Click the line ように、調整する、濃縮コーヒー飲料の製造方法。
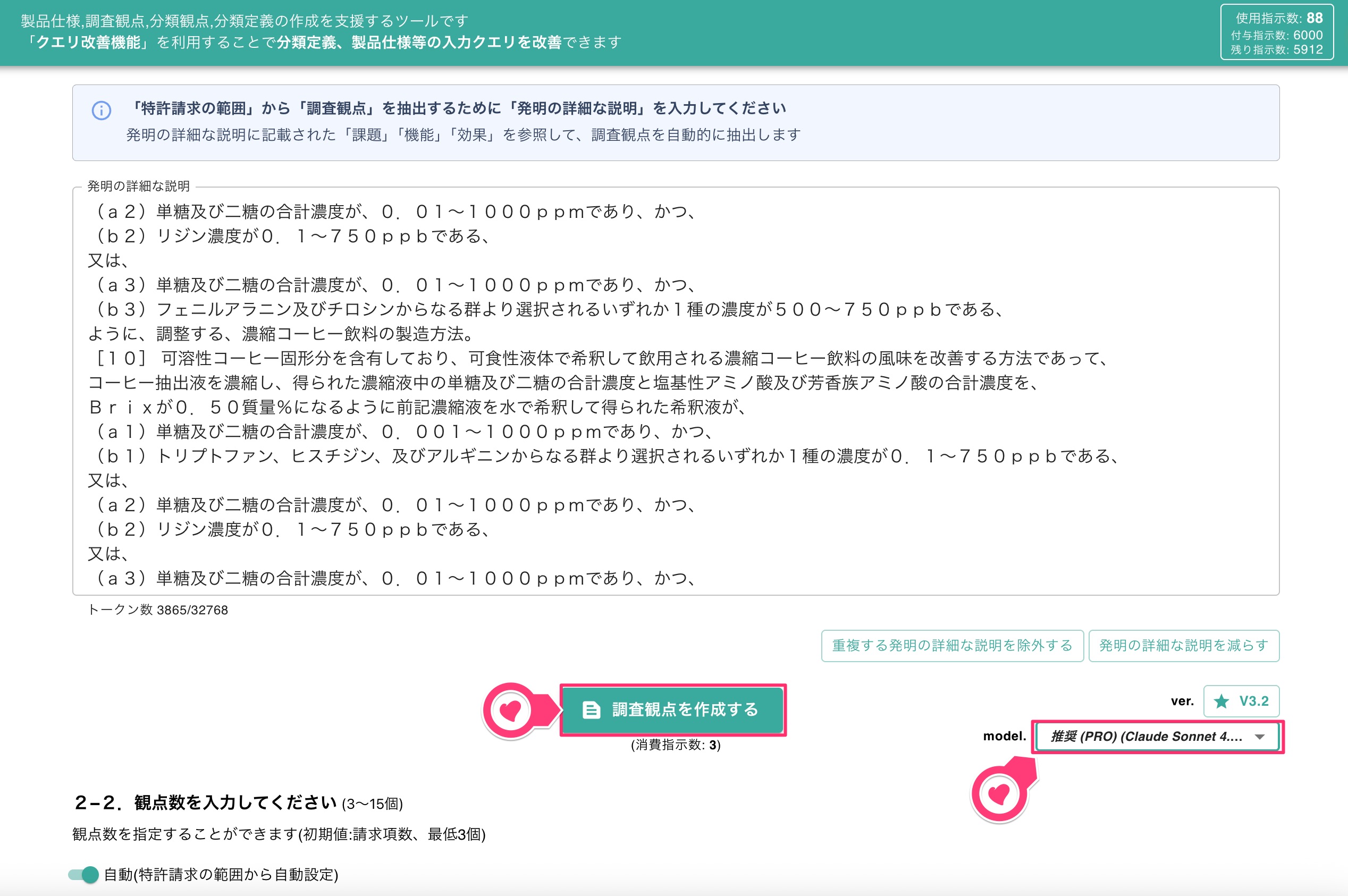This screenshot has height=896, width=1348. [x=280, y=334]
